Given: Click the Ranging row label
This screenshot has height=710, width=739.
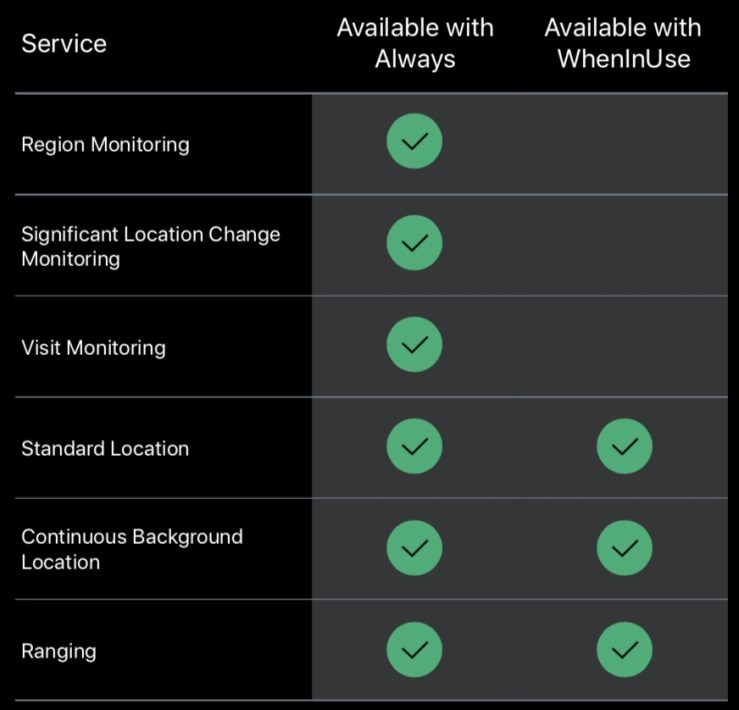Looking at the screenshot, I should point(59,651).
